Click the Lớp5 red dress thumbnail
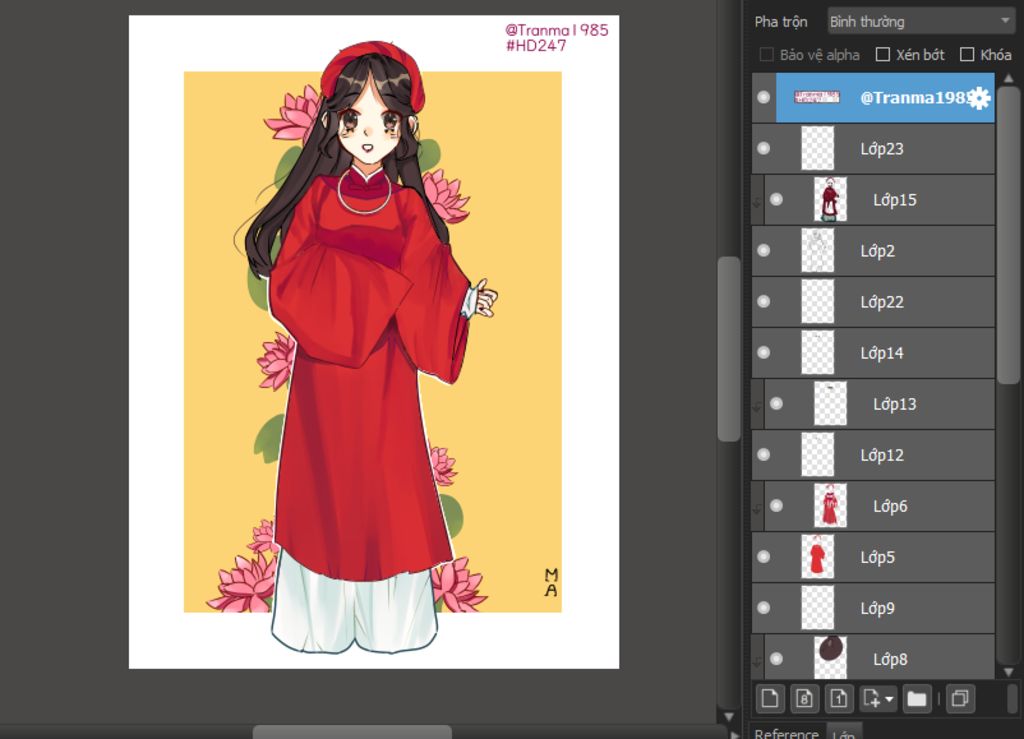 [x=818, y=556]
